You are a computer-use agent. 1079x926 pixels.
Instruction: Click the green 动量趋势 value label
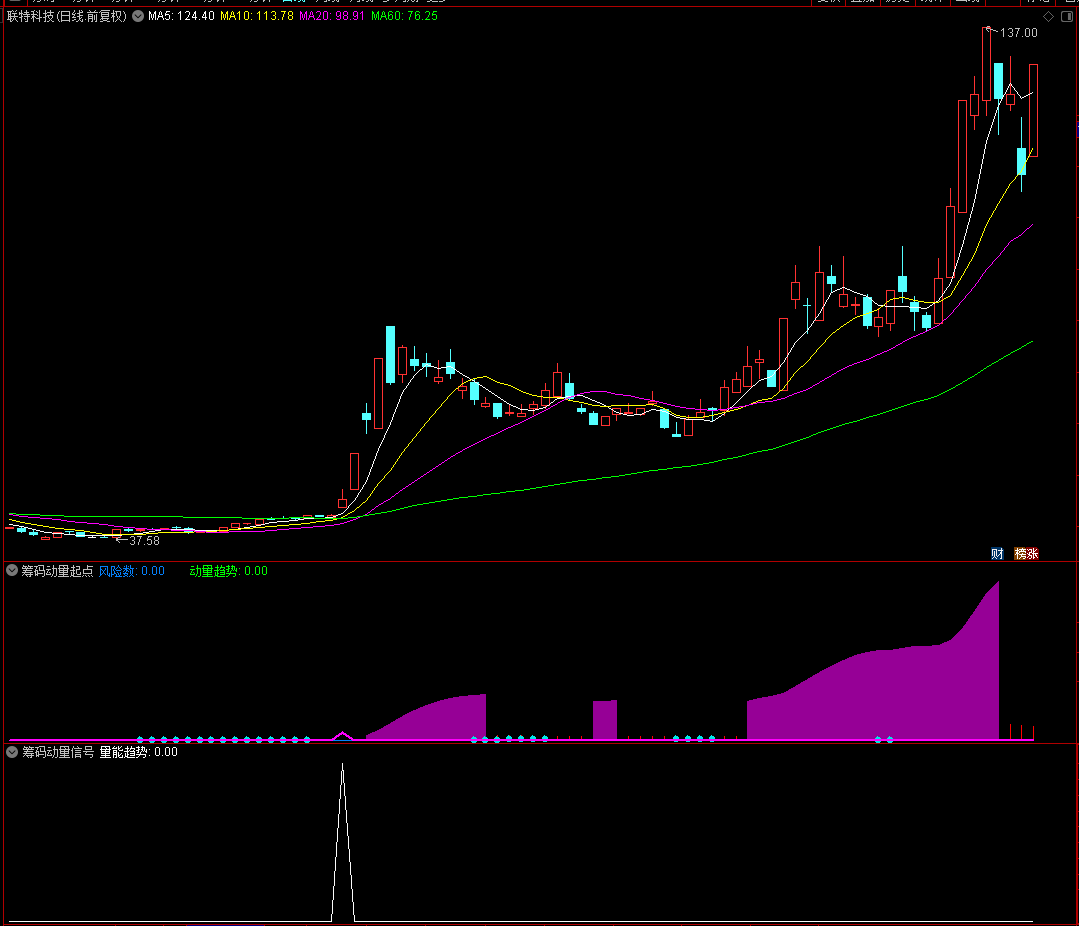pyautogui.click(x=229, y=571)
